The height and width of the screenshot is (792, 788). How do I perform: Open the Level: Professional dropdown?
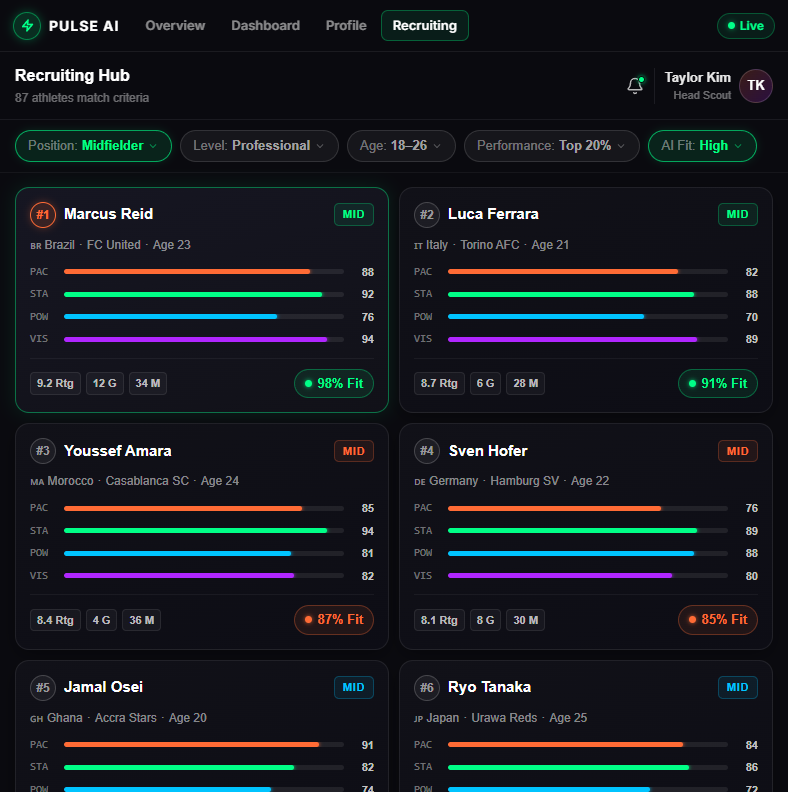[258, 146]
